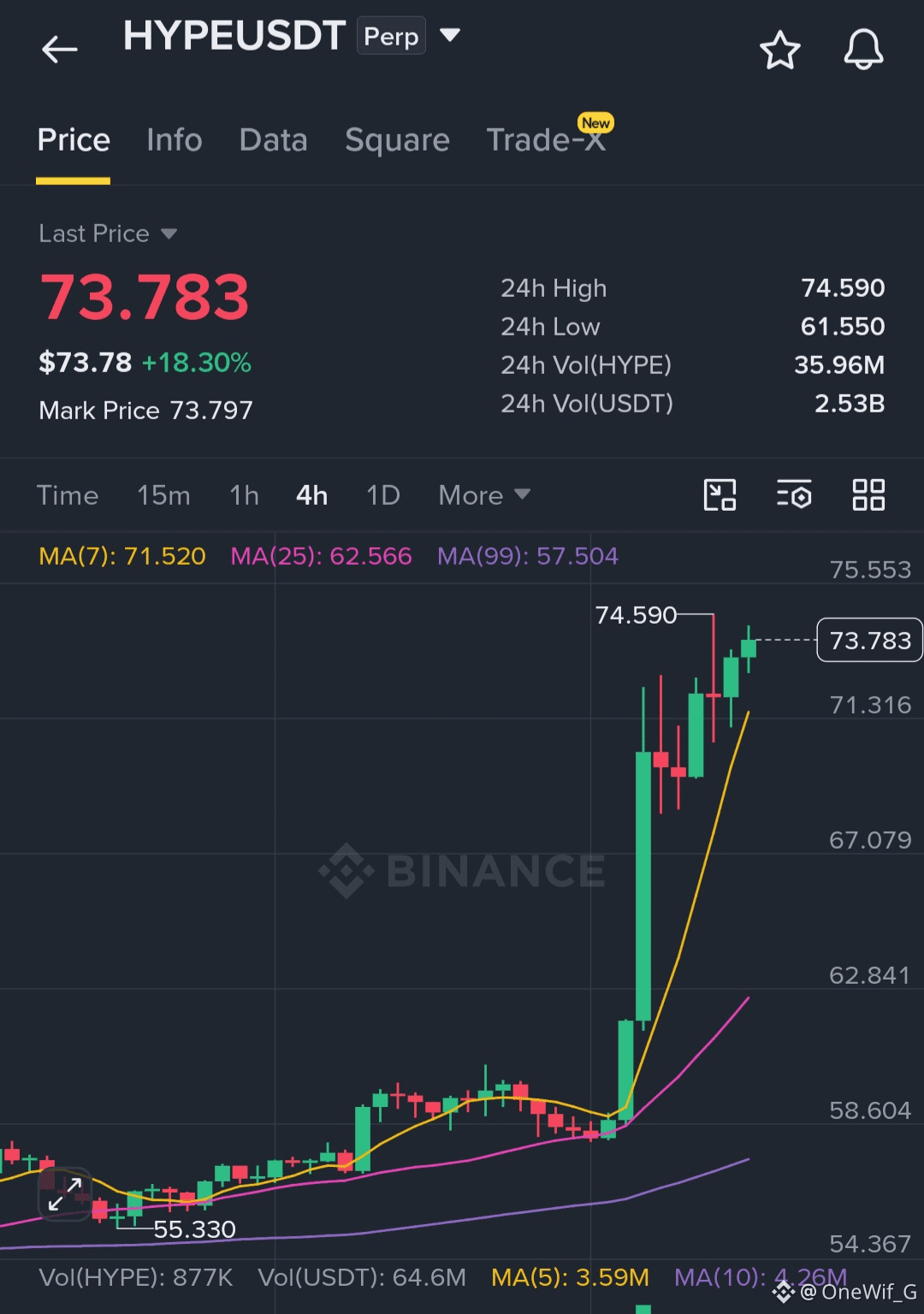Tap the 24h High value 74.590
The width and height of the screenshot is (924, 1314).
tap(843, 288)
